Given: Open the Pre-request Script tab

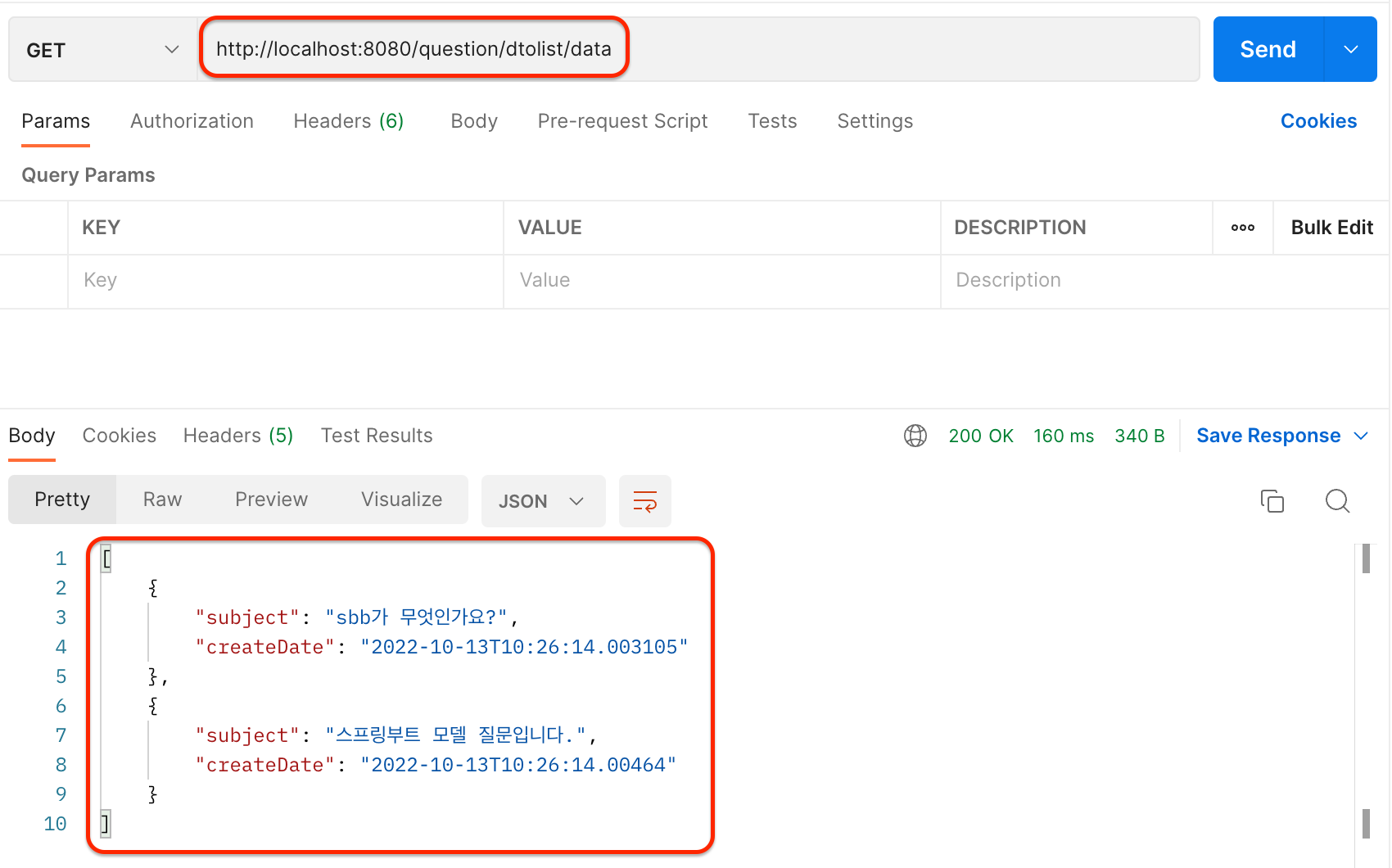Looking at the screenshot, I should coord(622,121).
